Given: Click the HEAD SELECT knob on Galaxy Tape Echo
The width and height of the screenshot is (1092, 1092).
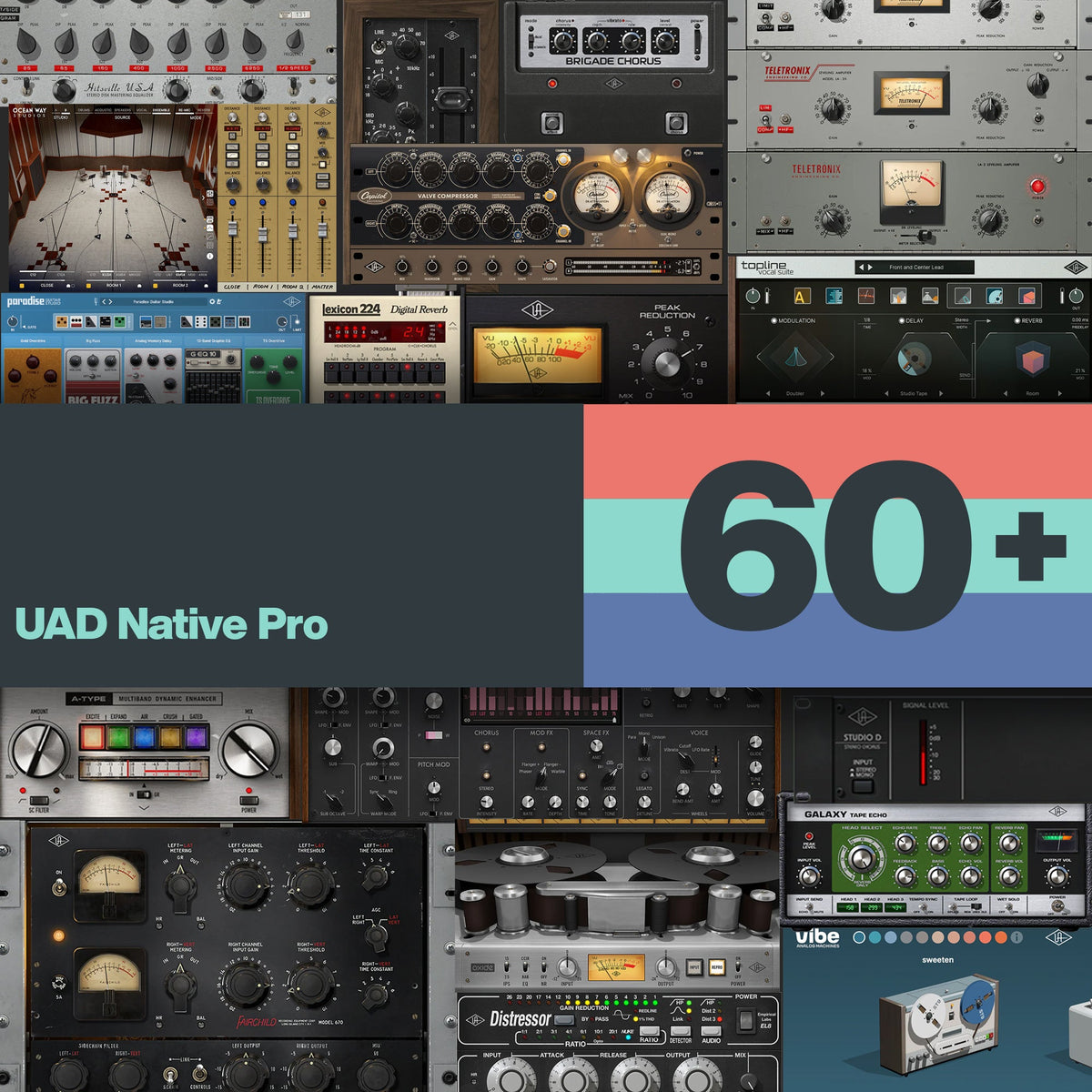Looking at the screenshot, I should click(862, 858).
